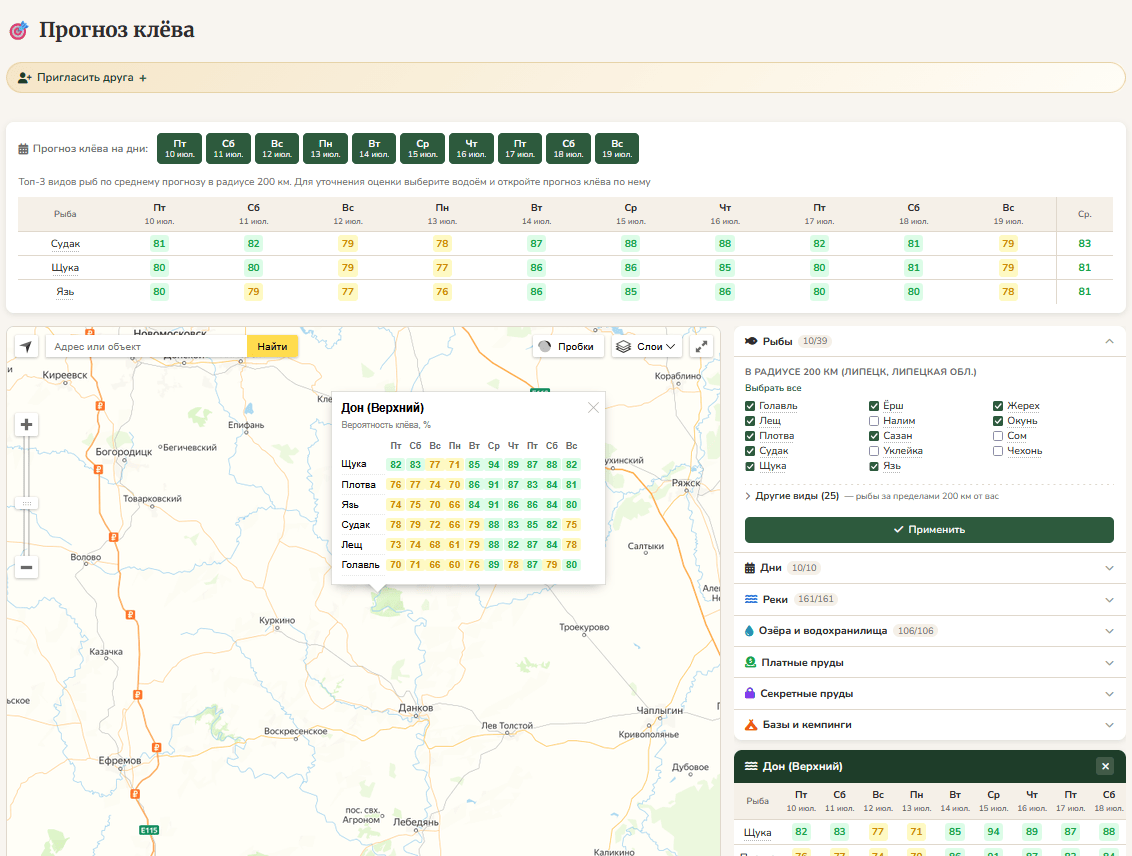Zoom out the map with minus button
The height and width of the screenshot is (856, 1132).
pos(26,567)
